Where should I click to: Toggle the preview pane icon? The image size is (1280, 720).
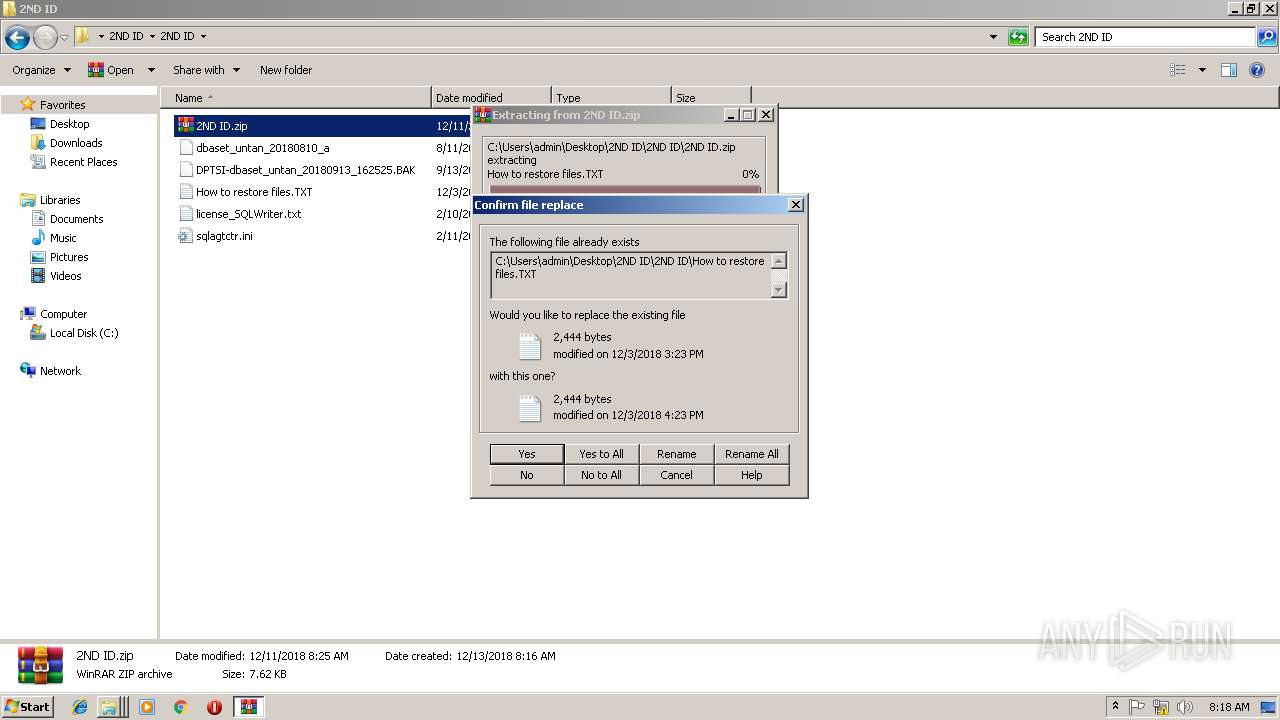click(1229, 70)
